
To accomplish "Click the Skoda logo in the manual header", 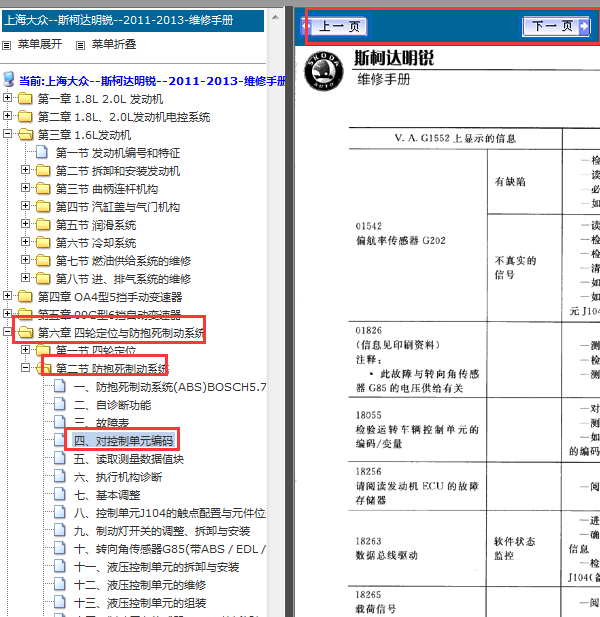I will pos(323,71).
